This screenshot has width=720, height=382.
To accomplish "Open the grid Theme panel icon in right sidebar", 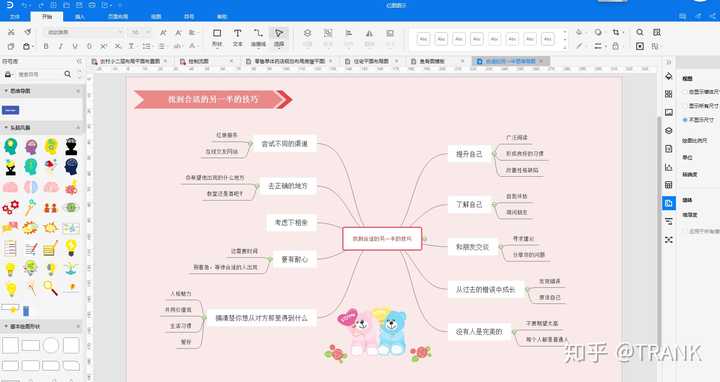I will click(669, 94).
